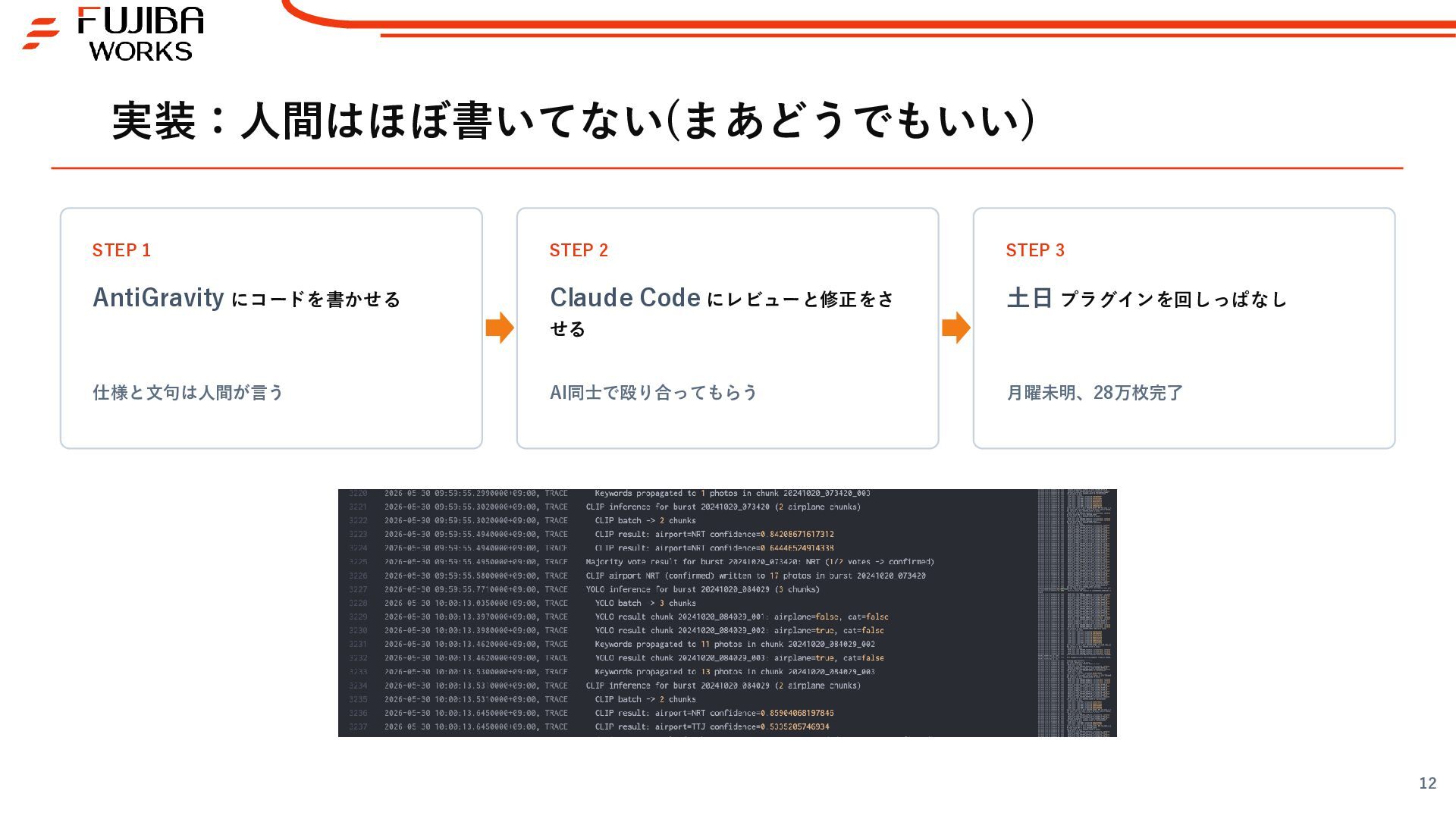The image size is (1456, 819).
Task: Click log line 3228 YOLO batch entry
Action: point(645,603)
